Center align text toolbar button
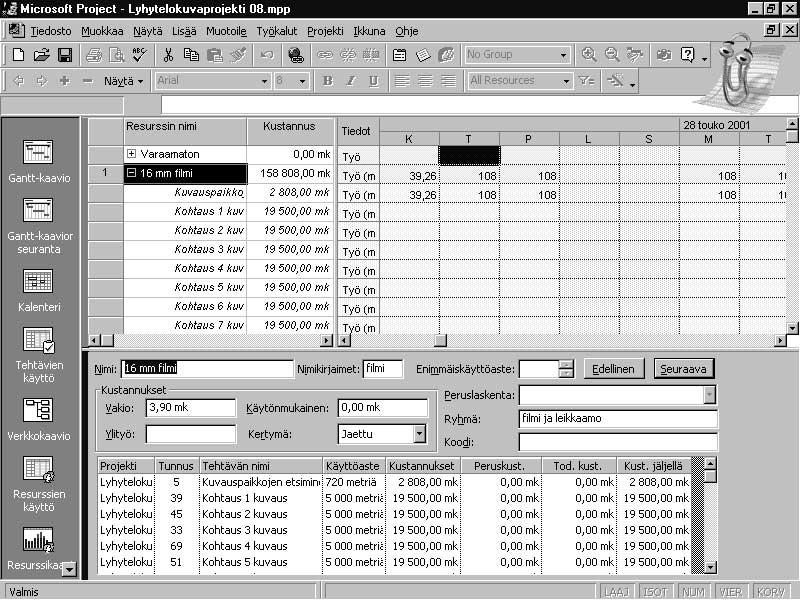The image size is (800, 600). 425,81
